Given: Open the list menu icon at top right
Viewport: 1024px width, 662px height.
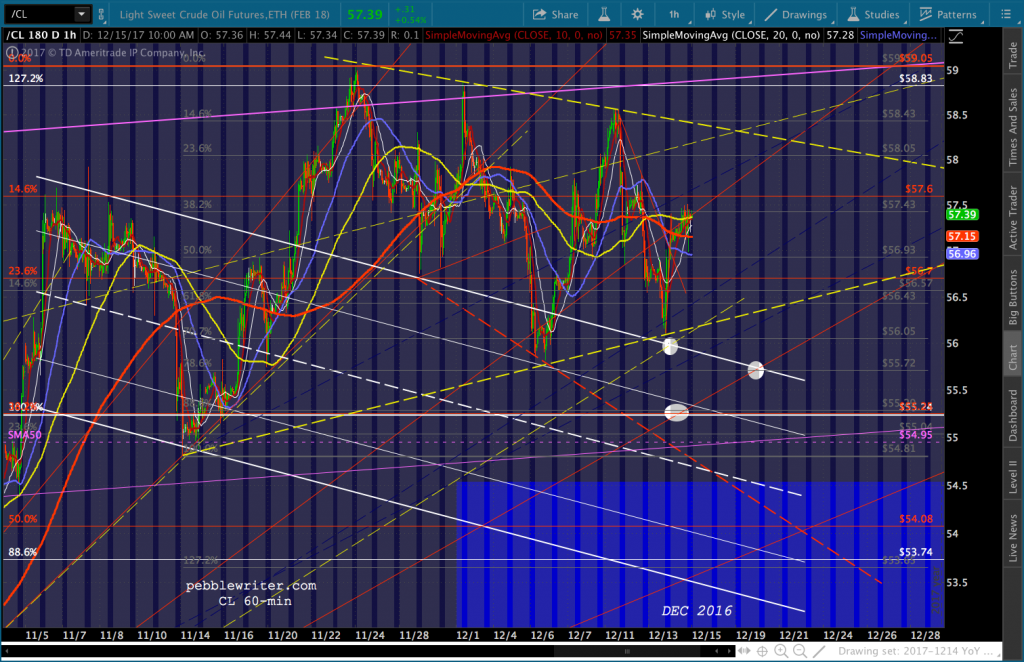Looking at the screenshot, I should tap(1006, 14).
